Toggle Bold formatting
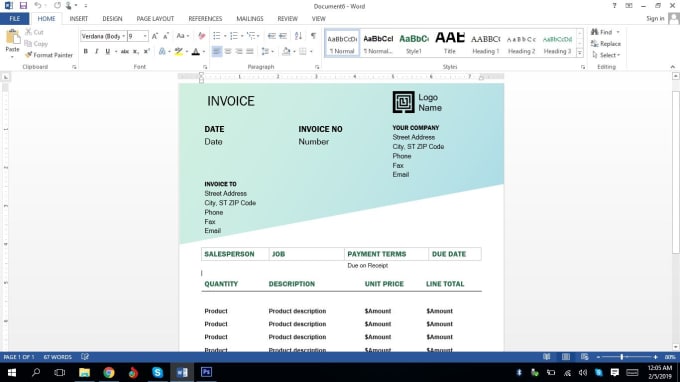Image resolution: width=680 pixels, height=382 pixels. (x=85, y=52)
